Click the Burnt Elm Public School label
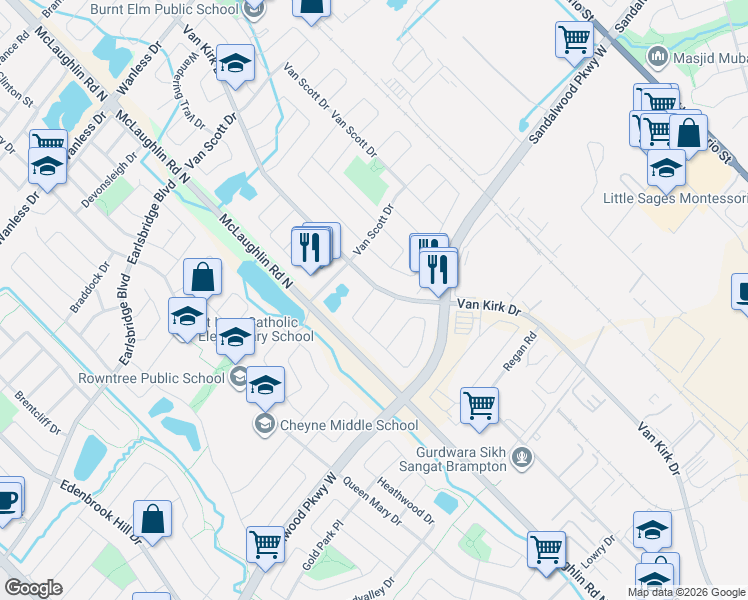The width and height of the screenshot is (748, 600). 164,9
